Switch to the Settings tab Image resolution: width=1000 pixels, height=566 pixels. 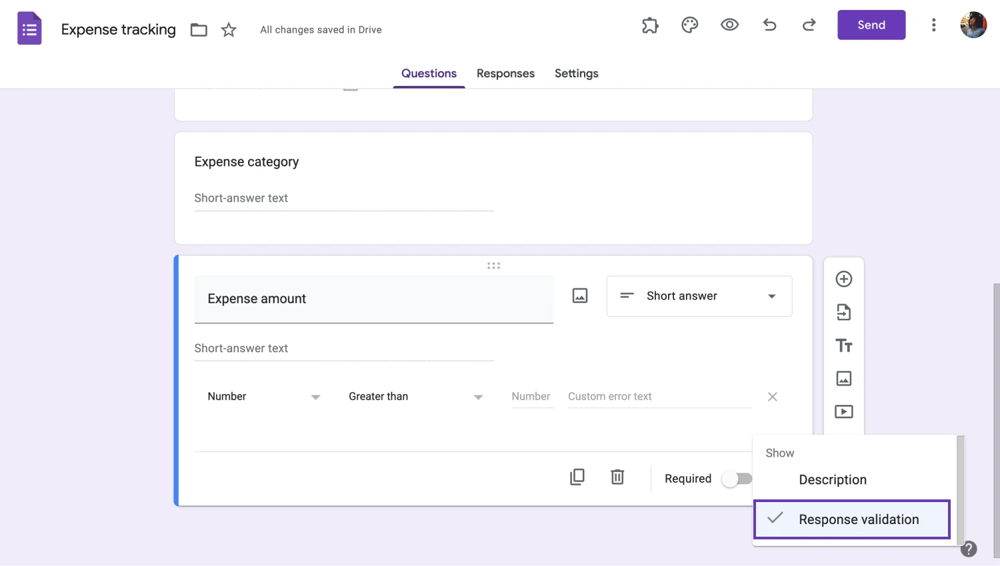576,74
